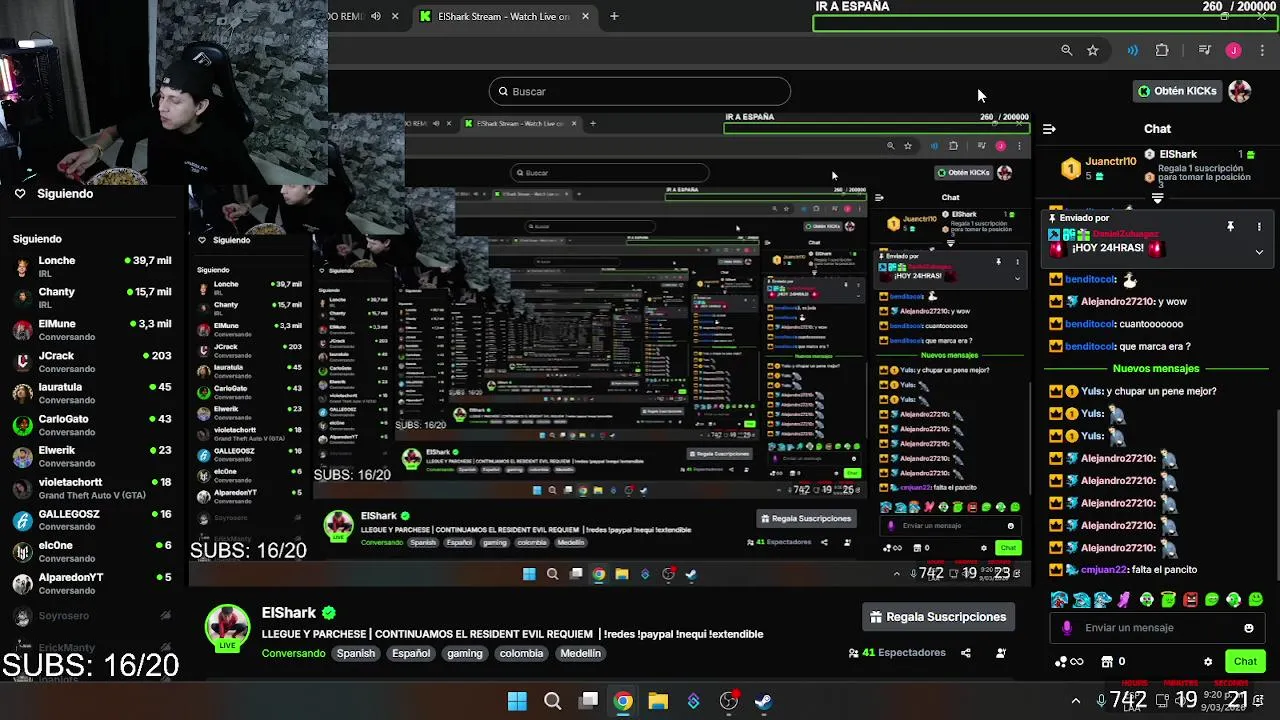Viewport: 1280px width, 720px height.
Task: Open Elwerik channel in sidebar
Action: (x=92, y=457)
